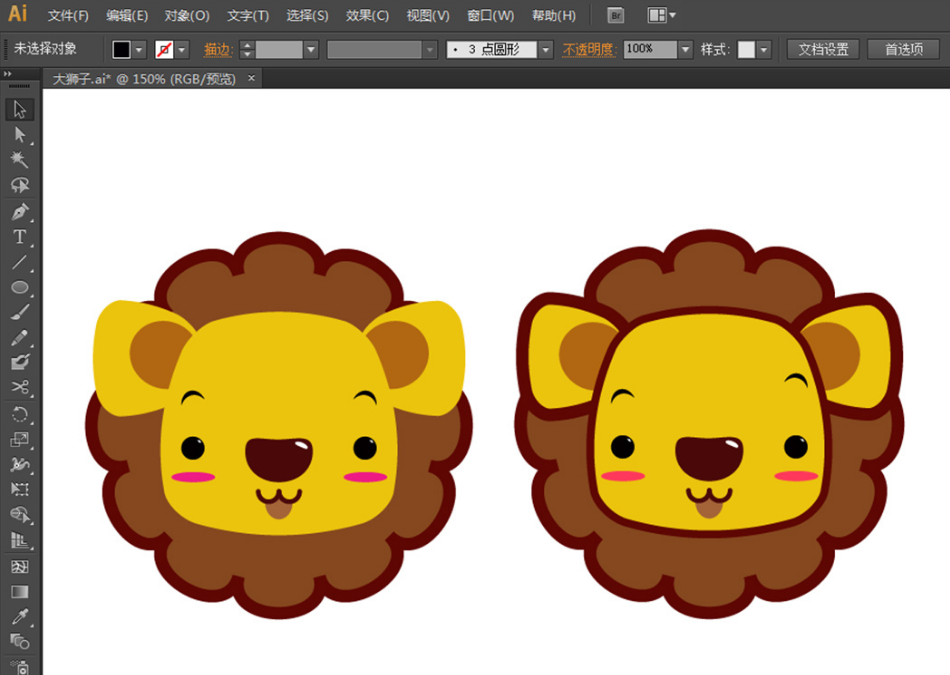950x675 pixels.
Task: Select the Direct Selection tool
Action: tap(19, 135)
